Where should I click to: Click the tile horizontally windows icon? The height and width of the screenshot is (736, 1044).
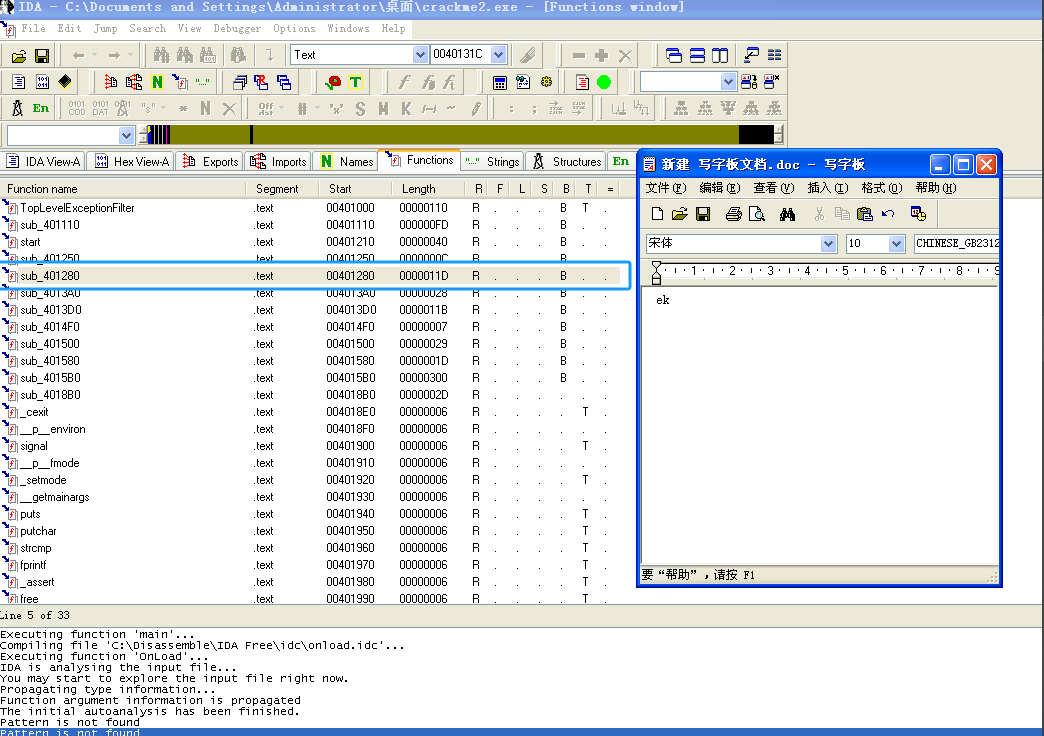(697, 56)
